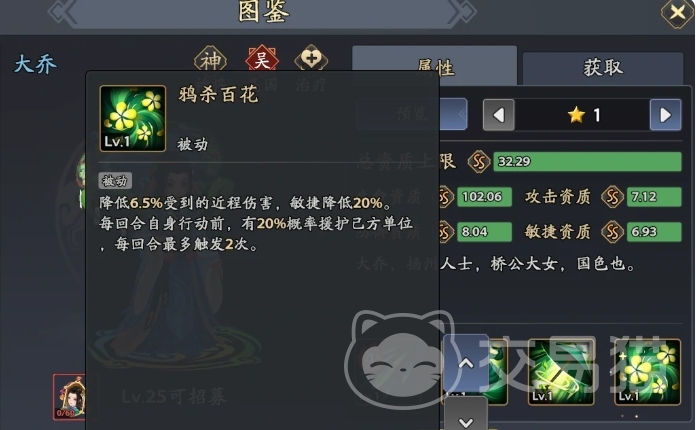Collapse with the down chevron button

pyautogui.click(x=466, y=414)
